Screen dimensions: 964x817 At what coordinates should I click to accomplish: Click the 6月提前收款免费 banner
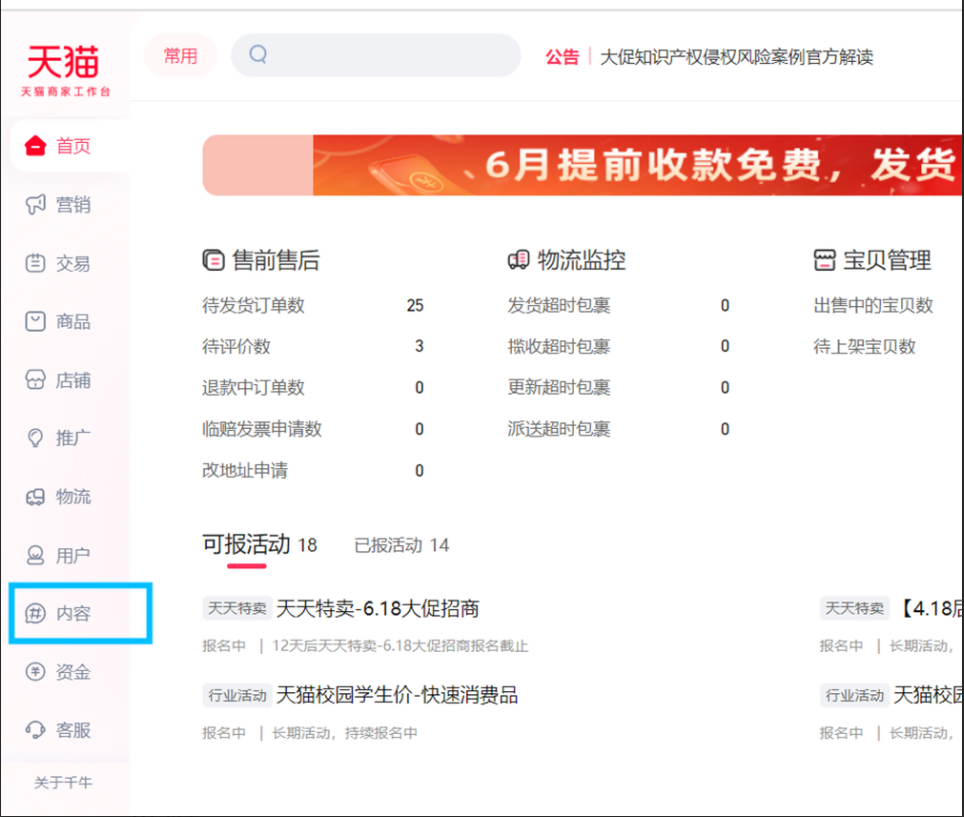[x=582, y=165]
